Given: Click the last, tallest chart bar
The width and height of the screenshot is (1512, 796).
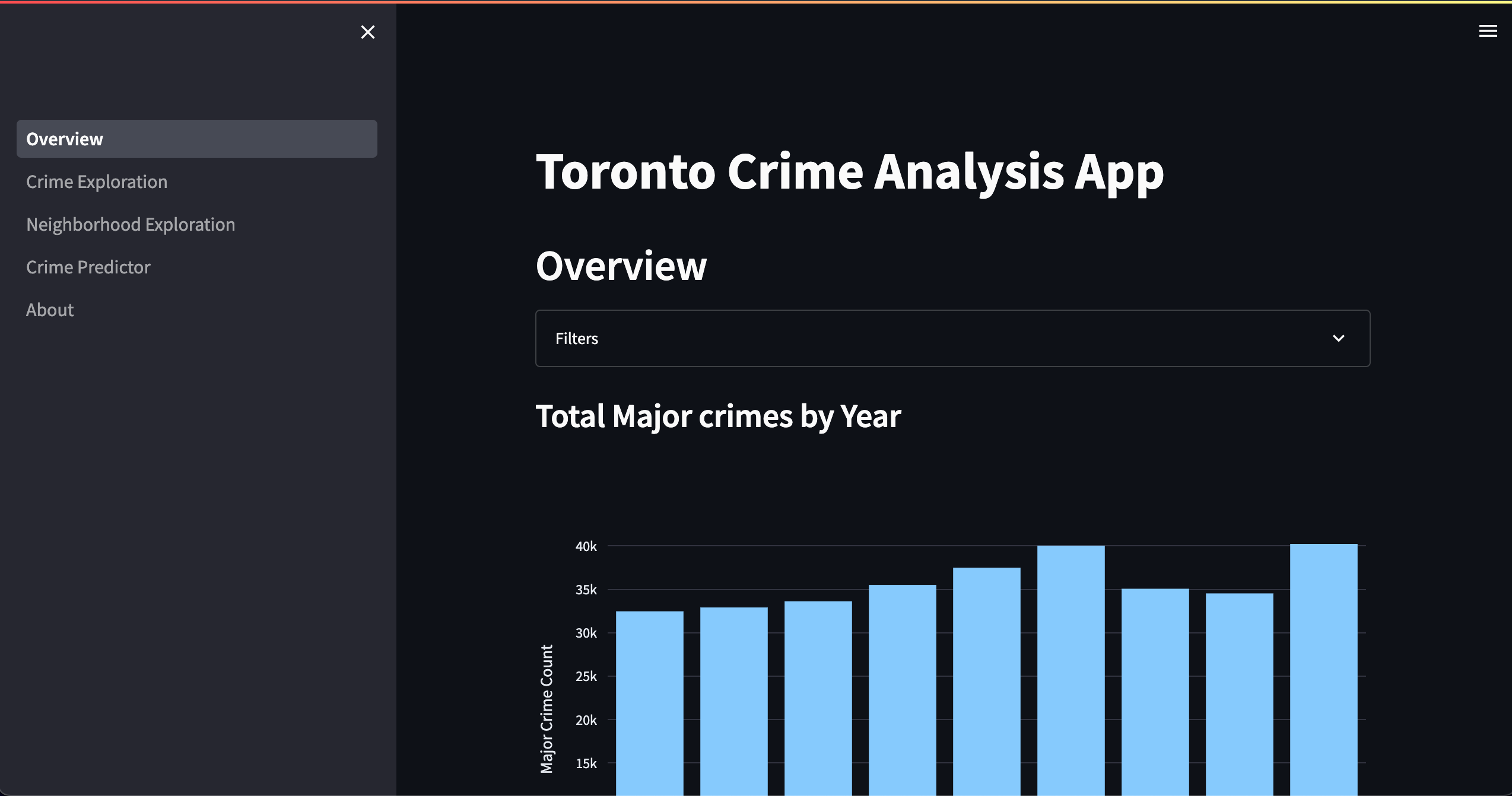Looking at the screenshot, I should coord(1323,670).
